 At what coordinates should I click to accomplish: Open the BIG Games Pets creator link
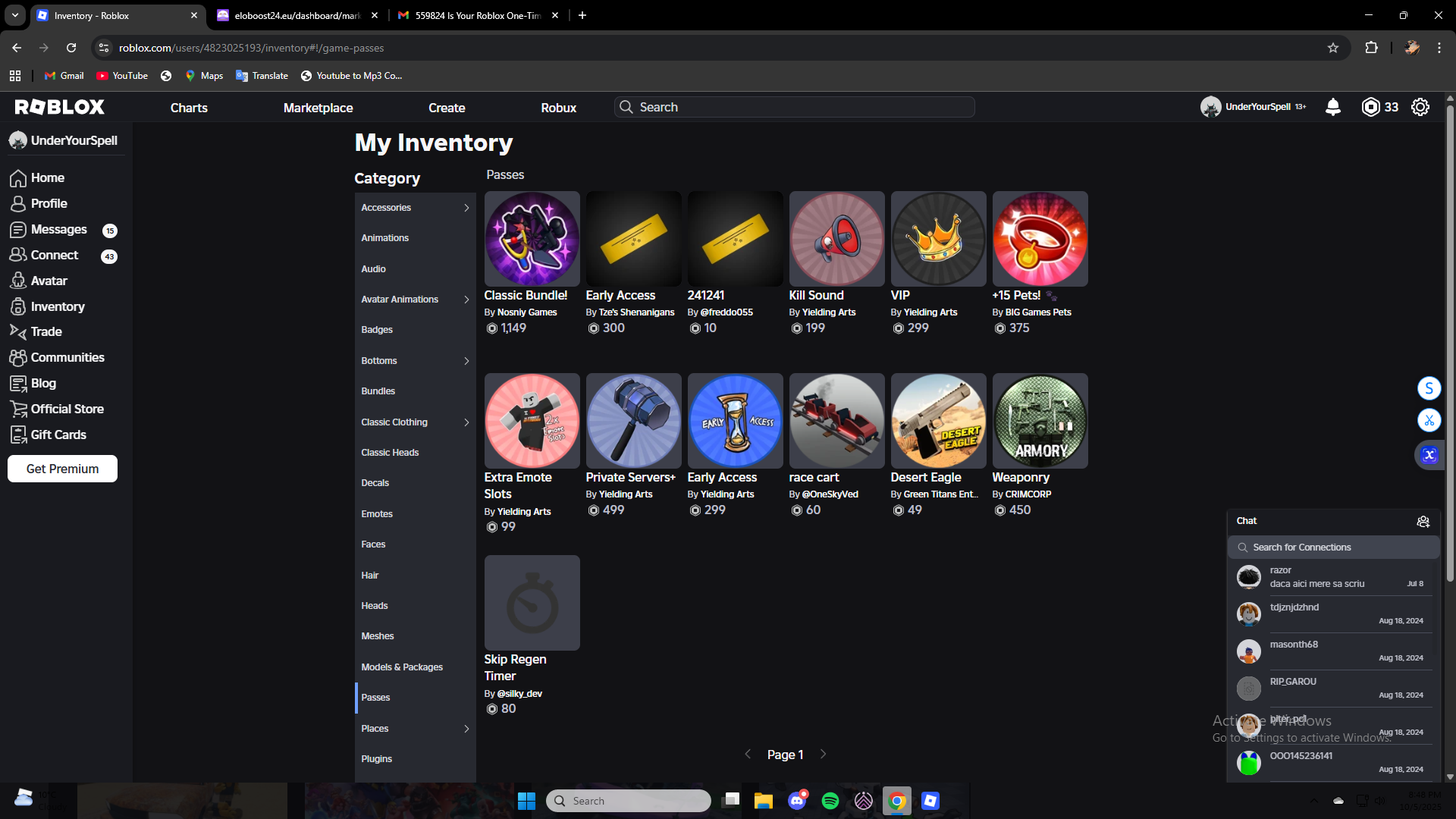tap(1038, 312)
